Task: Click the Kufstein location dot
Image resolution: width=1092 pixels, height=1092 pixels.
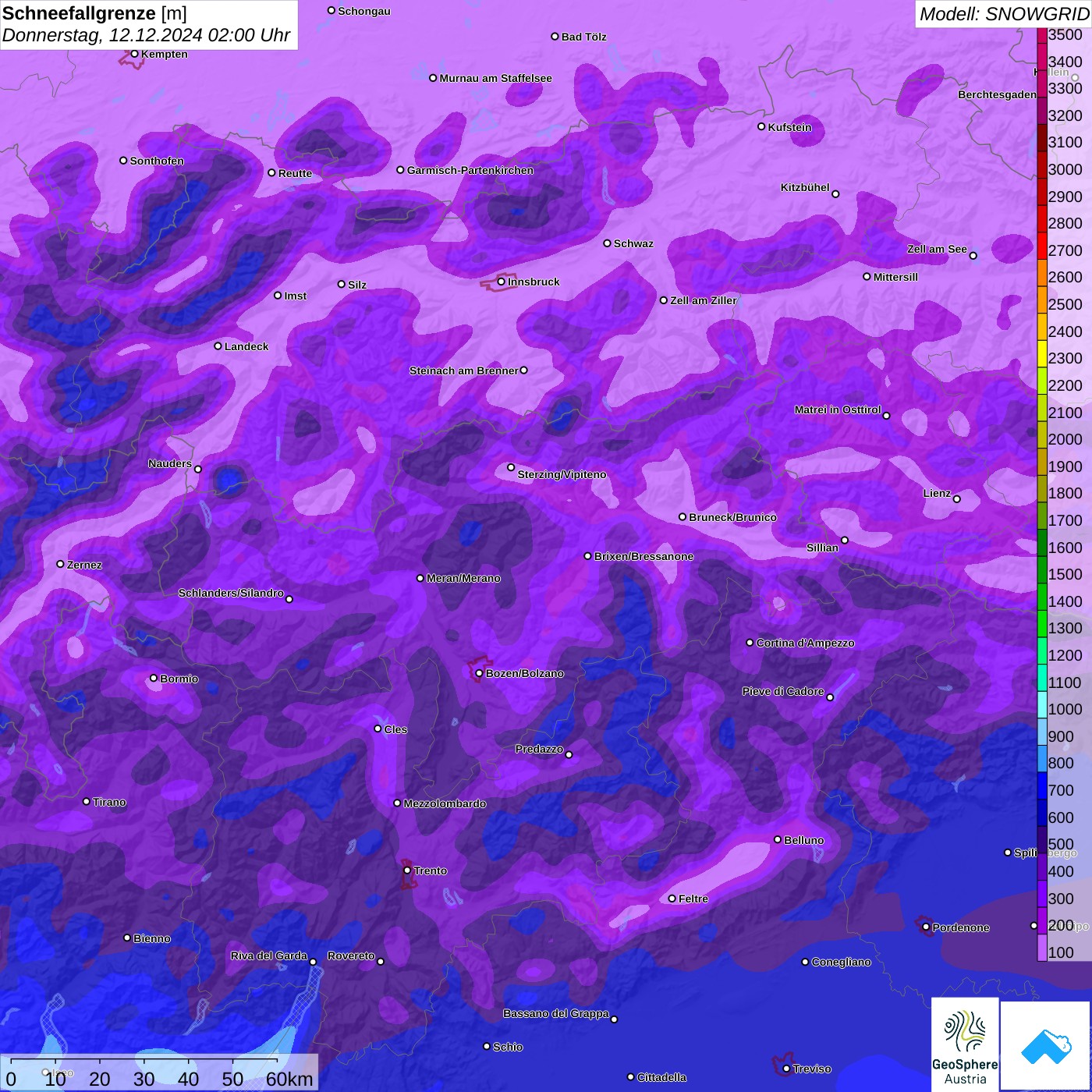Action: click(762, 126)
